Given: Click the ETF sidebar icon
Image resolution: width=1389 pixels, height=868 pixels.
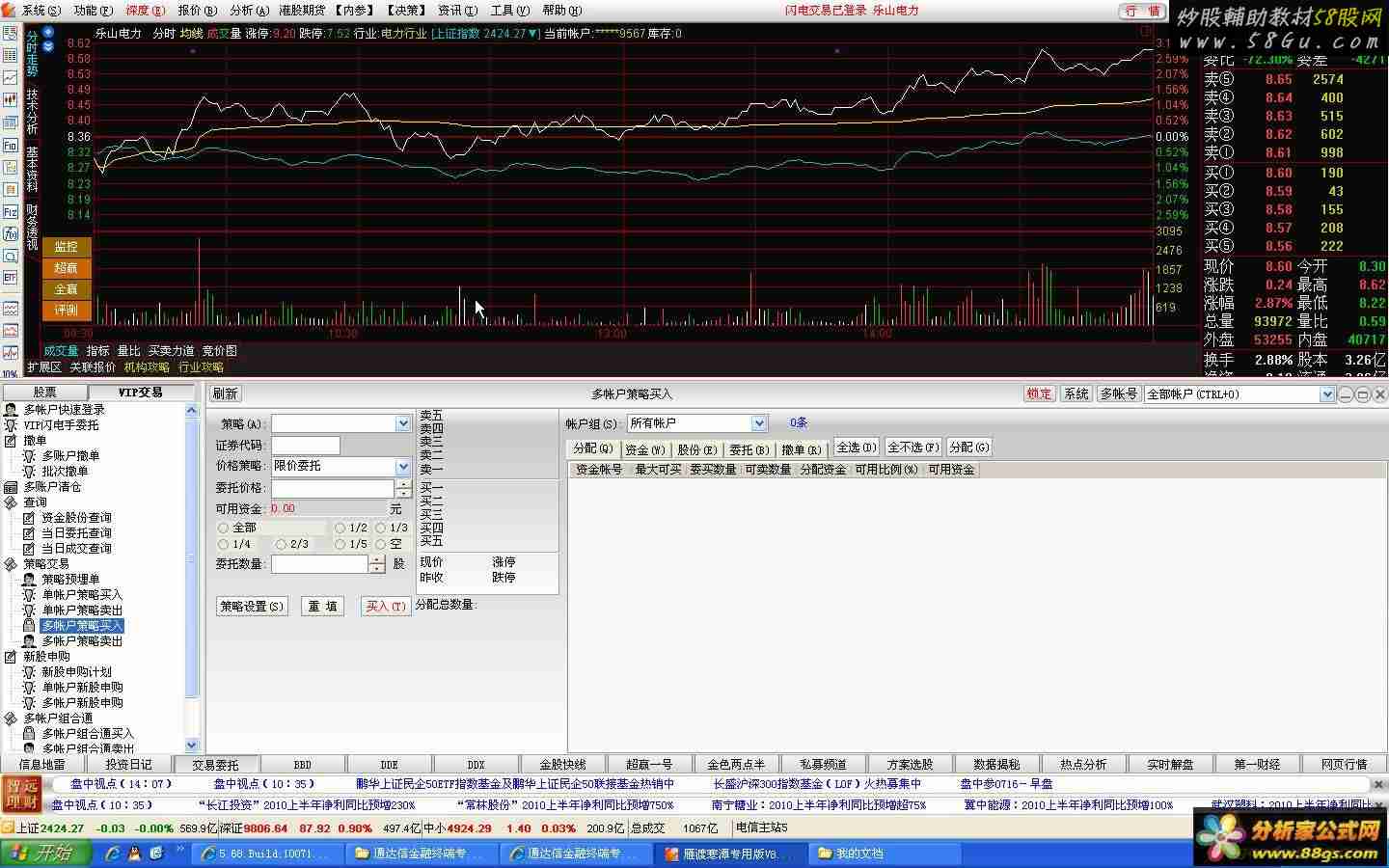Looking at the screenshot, I should tap(10, 278).
